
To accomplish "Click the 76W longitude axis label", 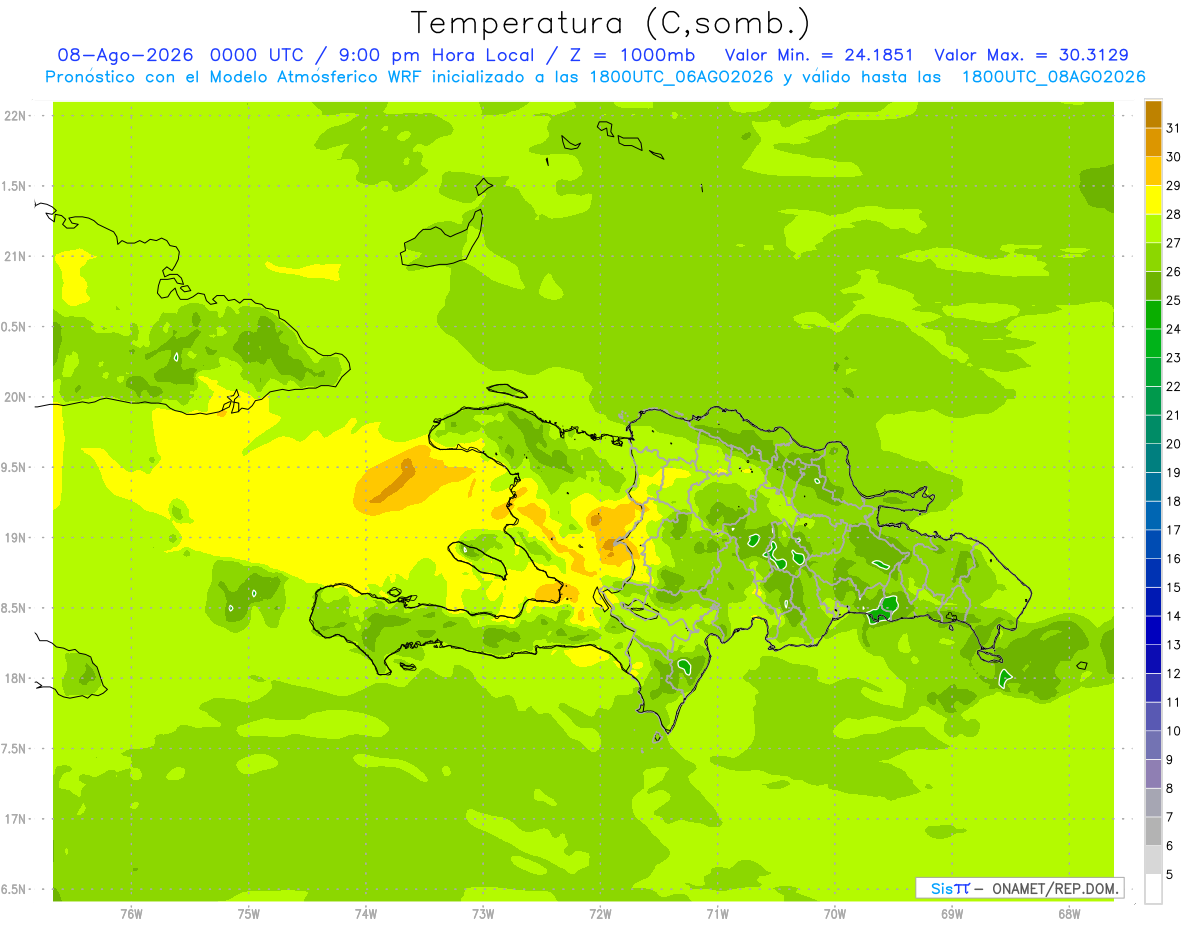I will [x=131, y=914].
